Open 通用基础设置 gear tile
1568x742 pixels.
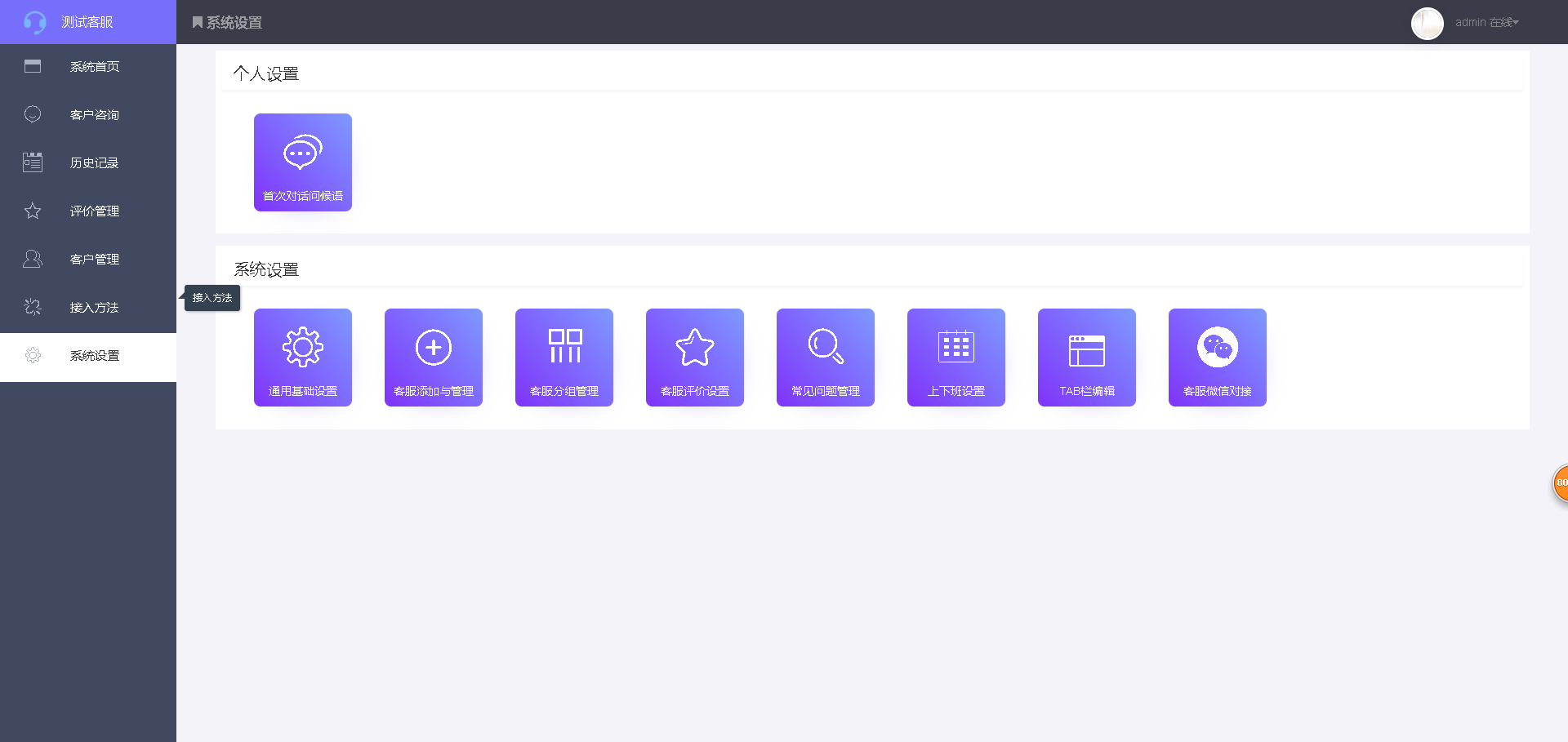click(x=303, y=358)
